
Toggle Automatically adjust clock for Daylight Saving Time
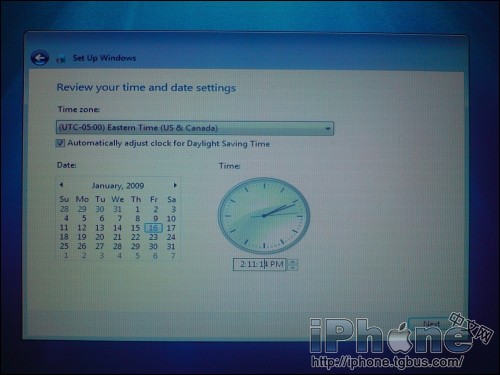(x=60, y=143)
